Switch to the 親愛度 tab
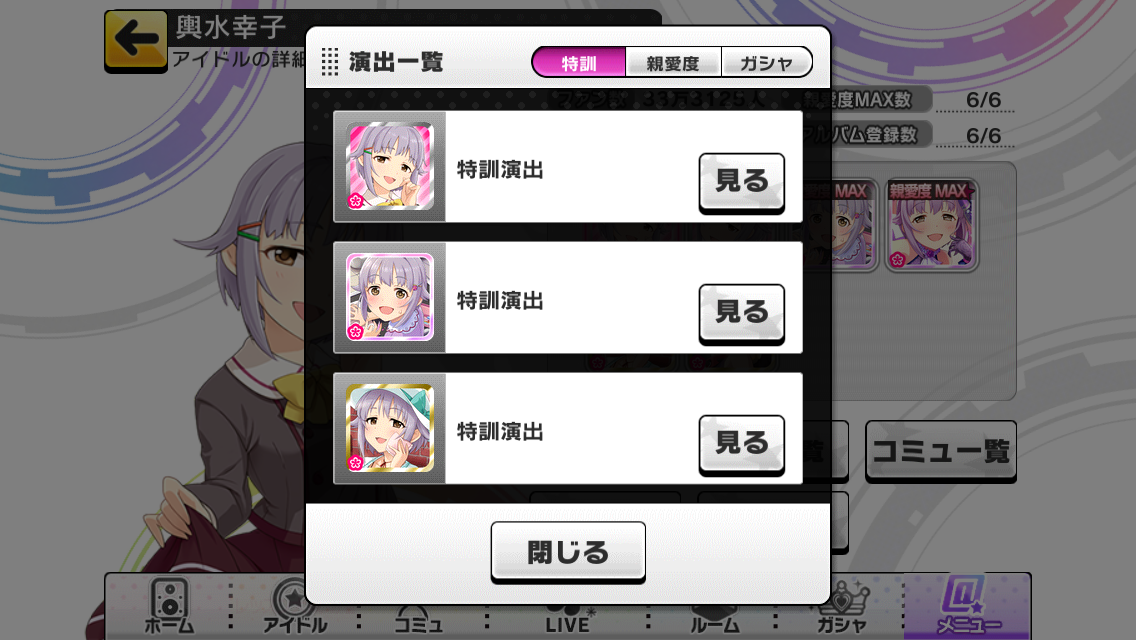The height and width of the screenshot is (640, 1136). click(673, 62)
